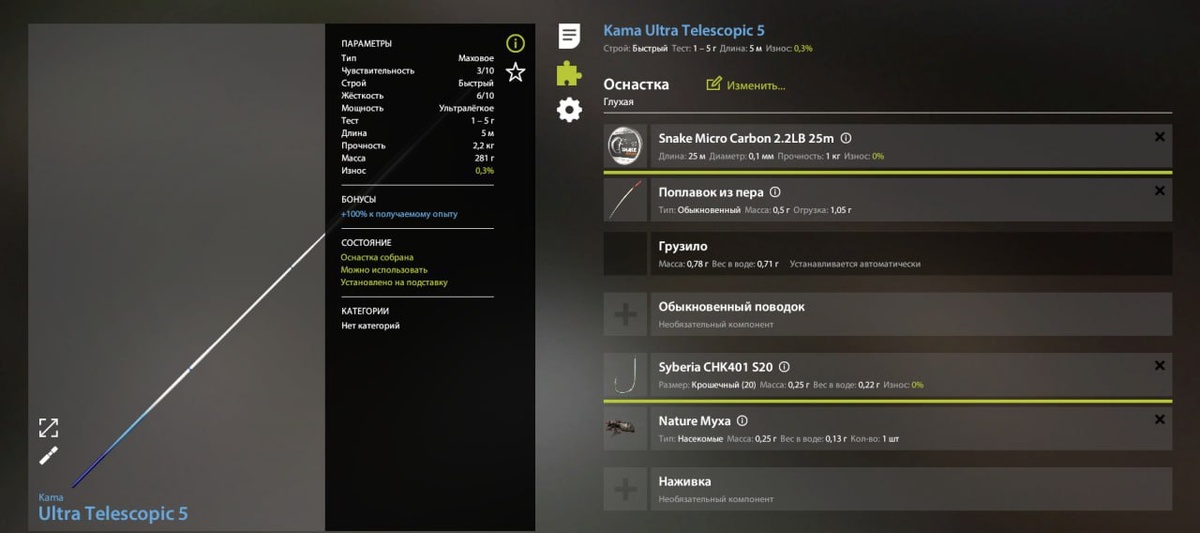The width and height of the screenshot is (1200, 533).
Task: Select the Snake line spool thumbnail
Action: (625, 147)
